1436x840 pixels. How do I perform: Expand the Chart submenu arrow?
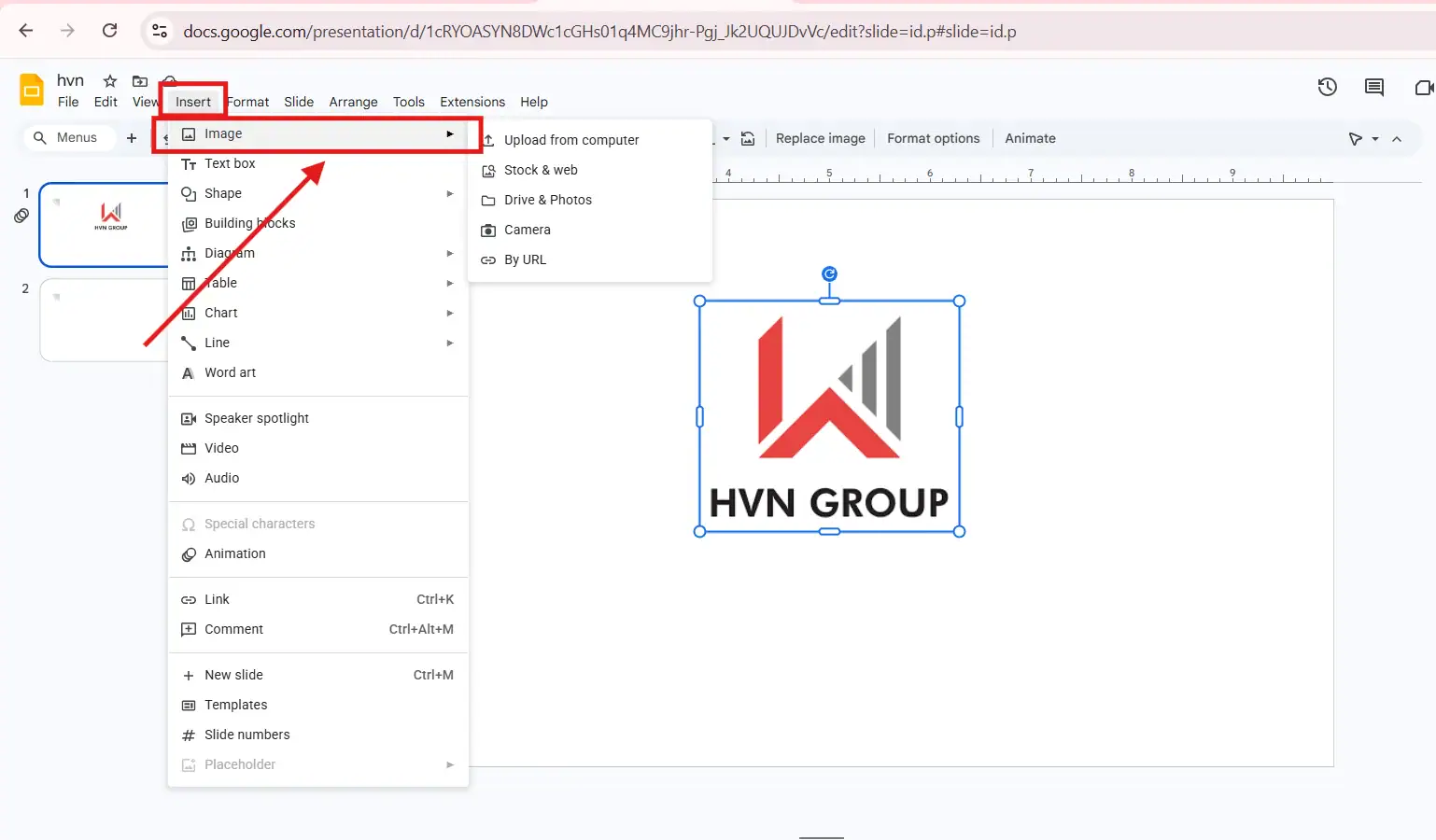click(450, 313)
